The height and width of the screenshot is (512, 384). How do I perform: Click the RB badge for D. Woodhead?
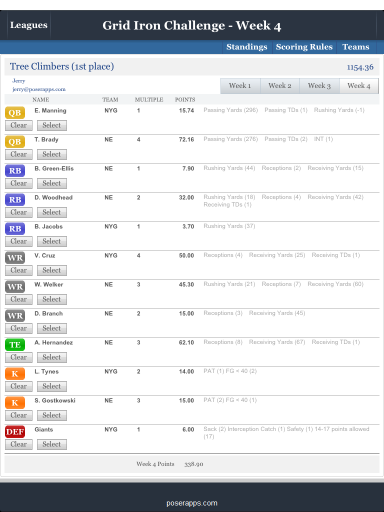tap(15, 200)
